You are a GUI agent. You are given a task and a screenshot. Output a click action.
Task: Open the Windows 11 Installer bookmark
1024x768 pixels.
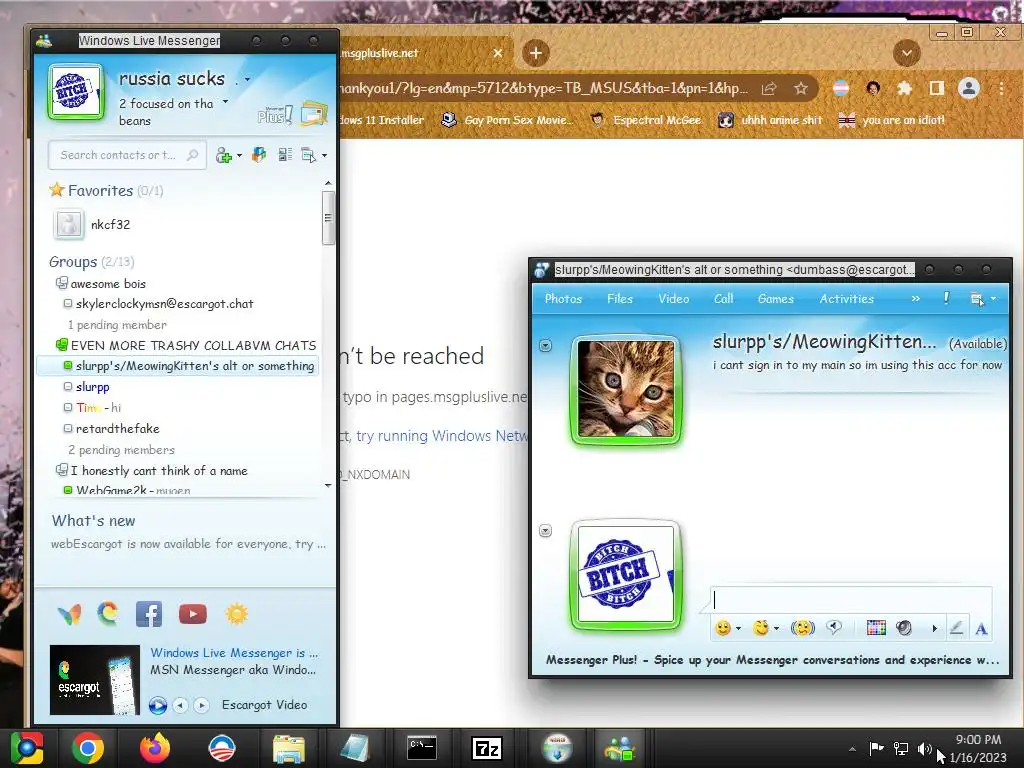pyautogui.click(x=382, y=120)
